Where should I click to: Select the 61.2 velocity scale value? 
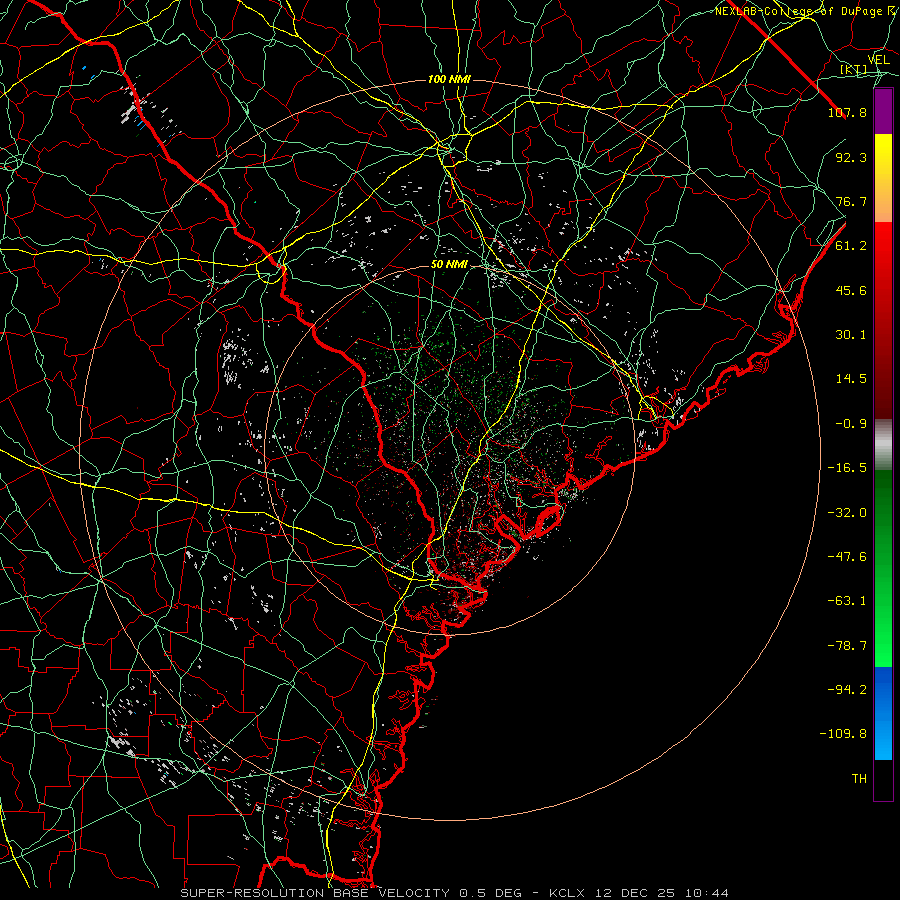click(x=851, y=246)
